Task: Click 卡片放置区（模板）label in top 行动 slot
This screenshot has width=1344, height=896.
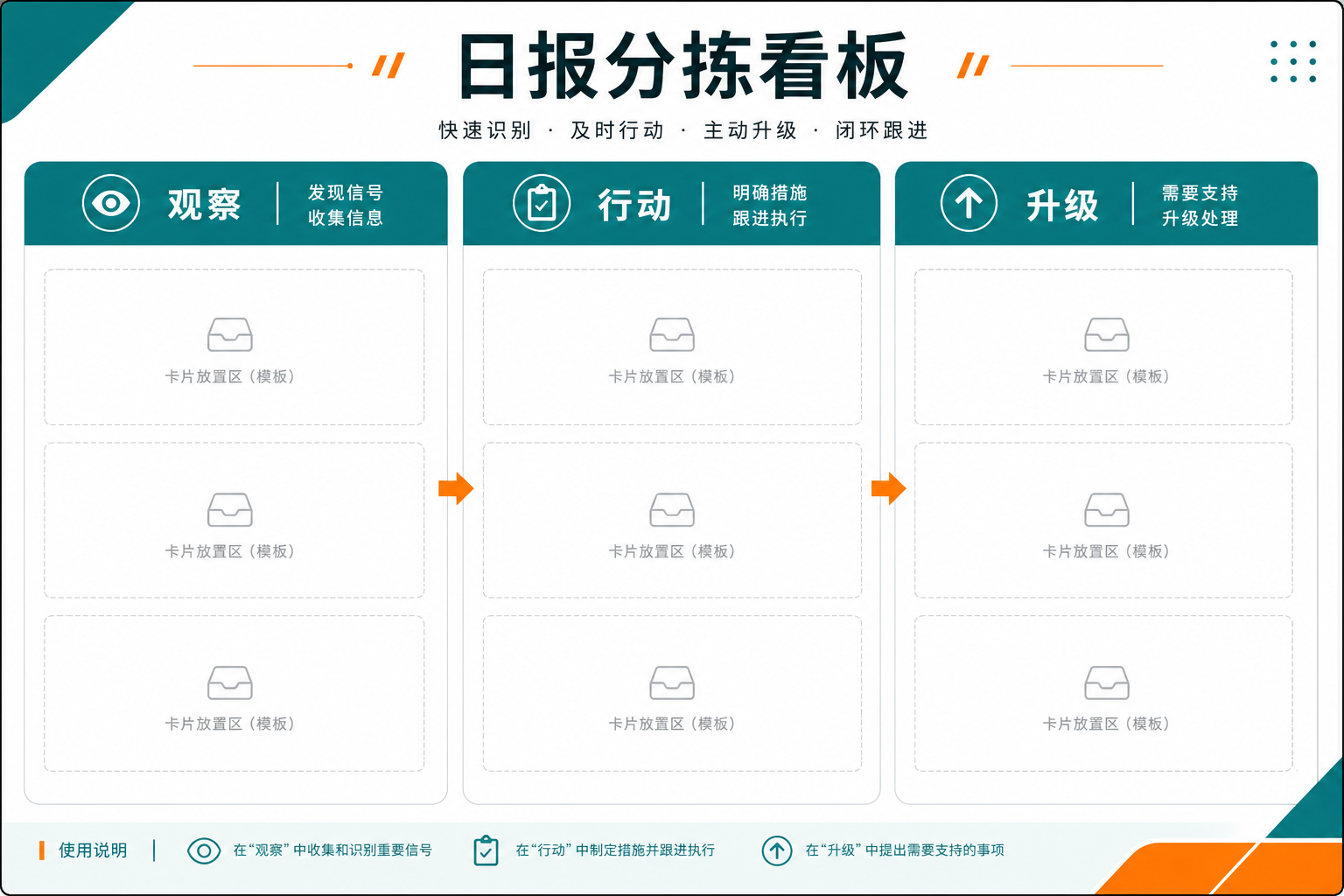Action: click(672, 376)
